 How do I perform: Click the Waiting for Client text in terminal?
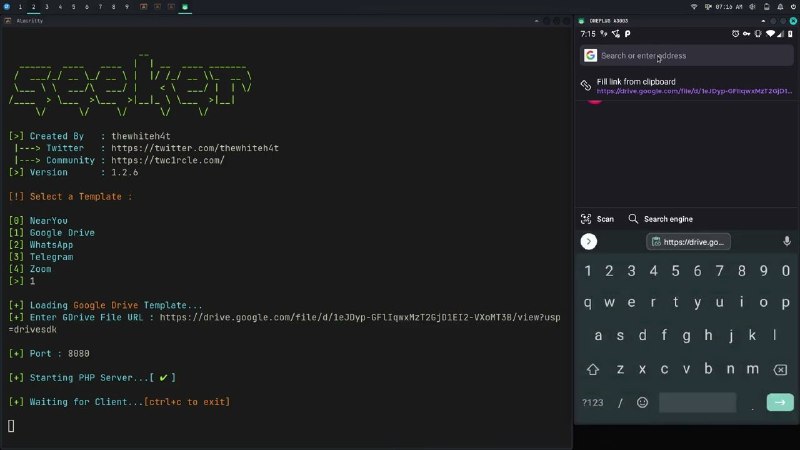coord(86,402)
